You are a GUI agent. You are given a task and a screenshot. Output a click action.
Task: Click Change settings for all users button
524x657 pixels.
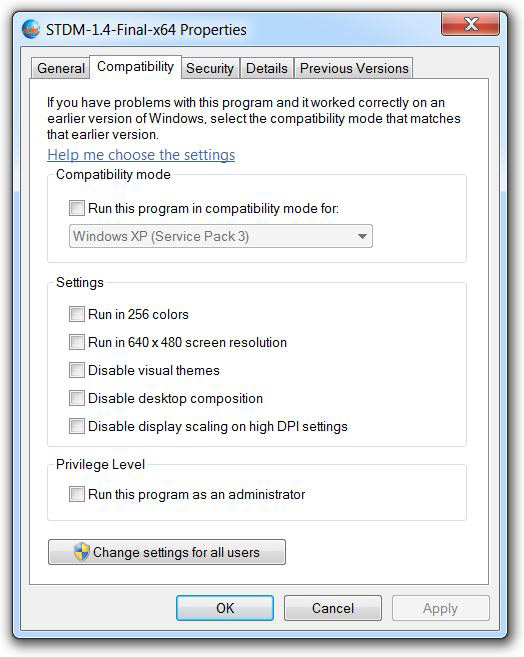pyautogui.click(x=167, y=552)
